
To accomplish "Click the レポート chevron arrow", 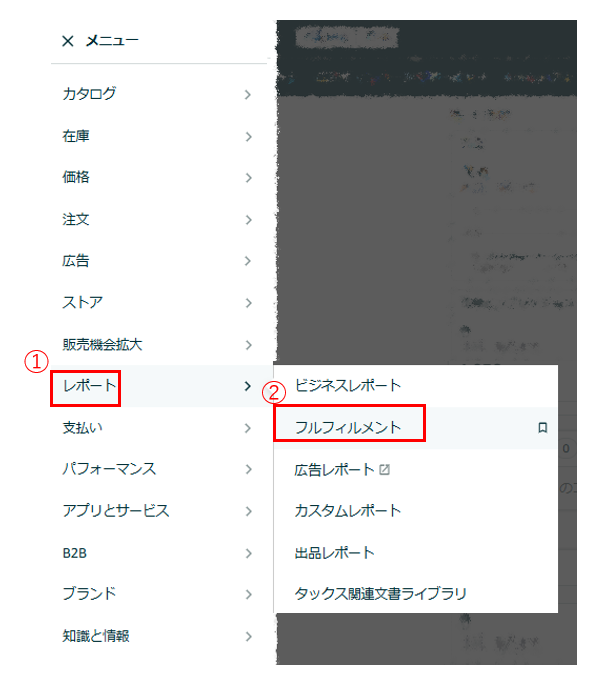I will [248, 386].
